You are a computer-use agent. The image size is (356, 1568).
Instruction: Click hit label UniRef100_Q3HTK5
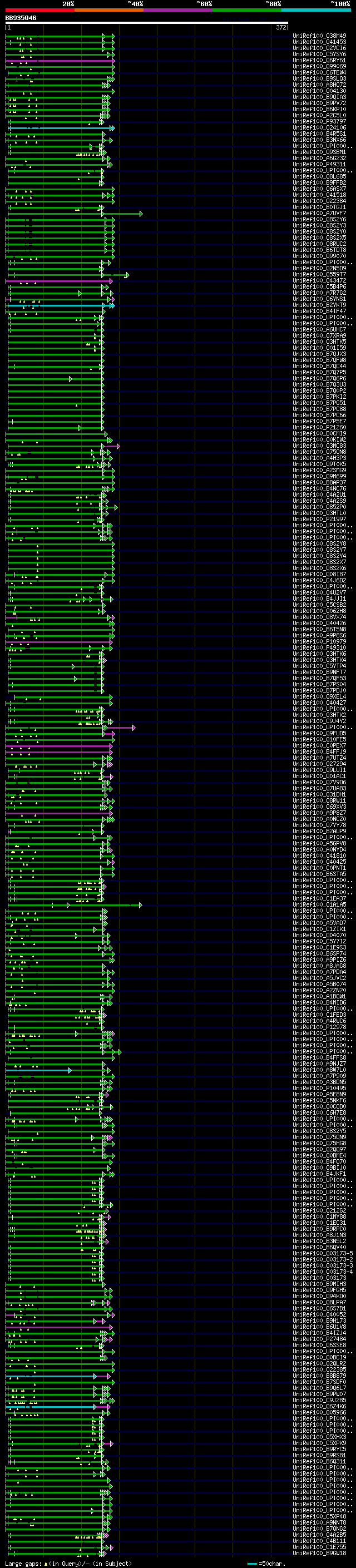[319, 342]
